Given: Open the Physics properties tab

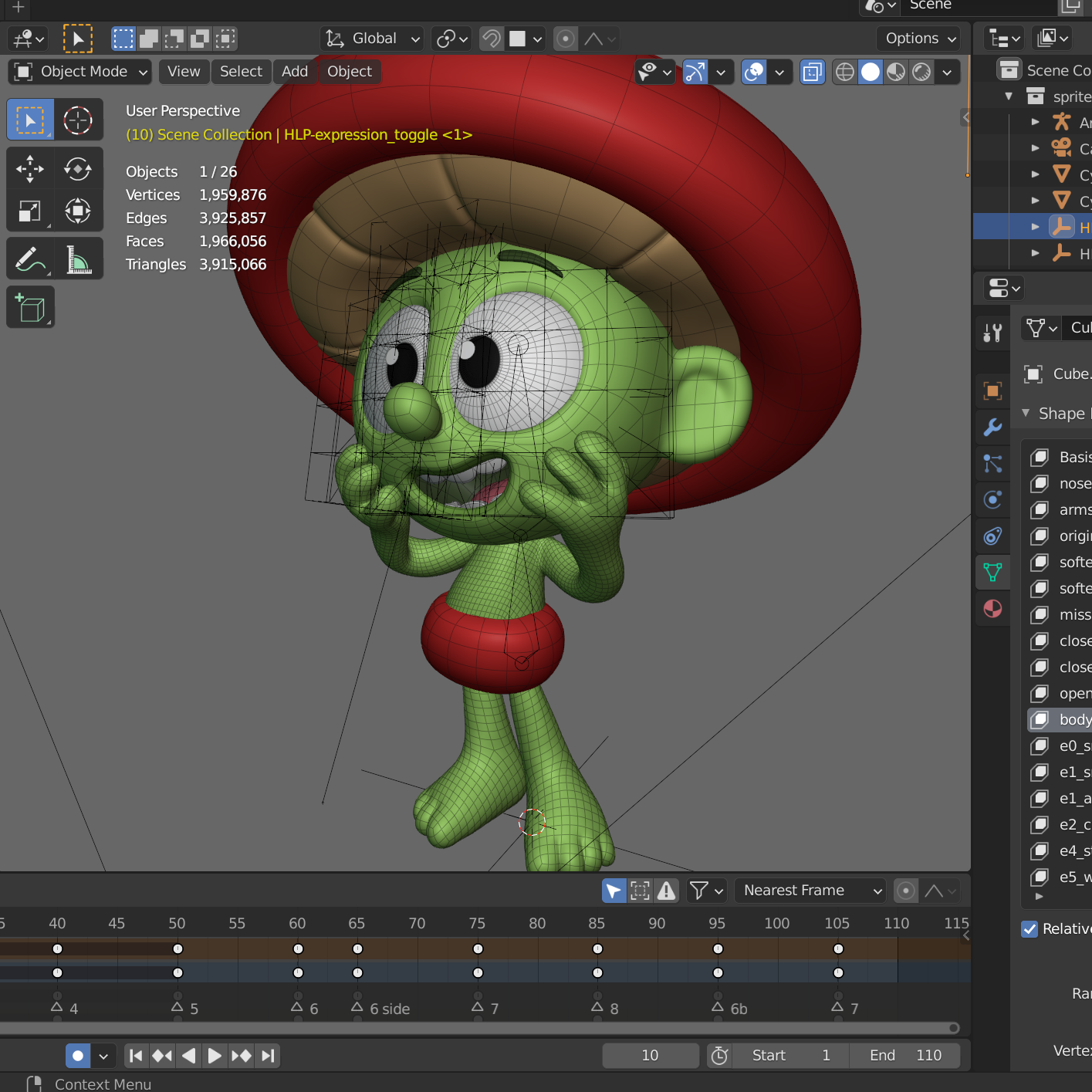Looking at the screenshot, I should [x=992, y=499].
